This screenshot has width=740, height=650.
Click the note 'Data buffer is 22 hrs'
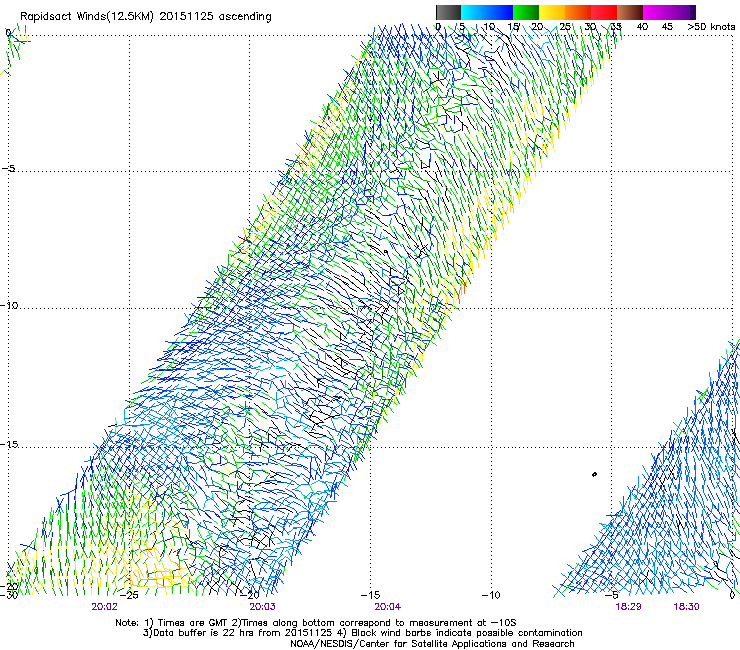[205, 633]
